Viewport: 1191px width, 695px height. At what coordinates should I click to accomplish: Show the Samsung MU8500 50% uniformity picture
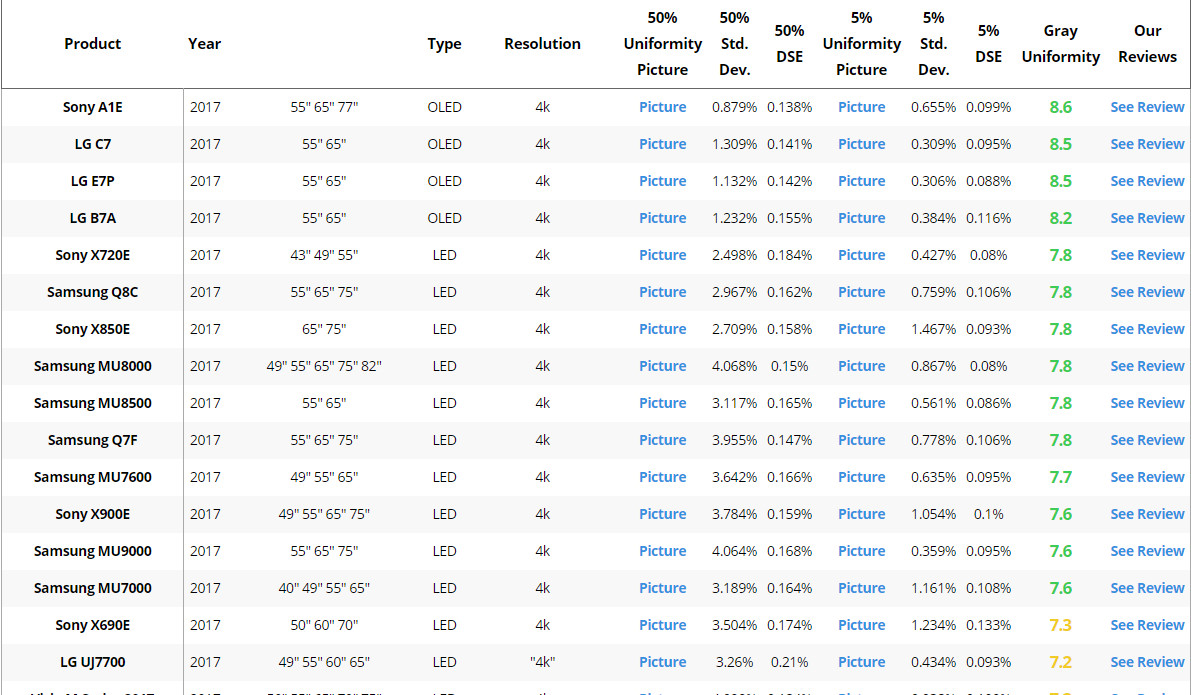(662, 403)
